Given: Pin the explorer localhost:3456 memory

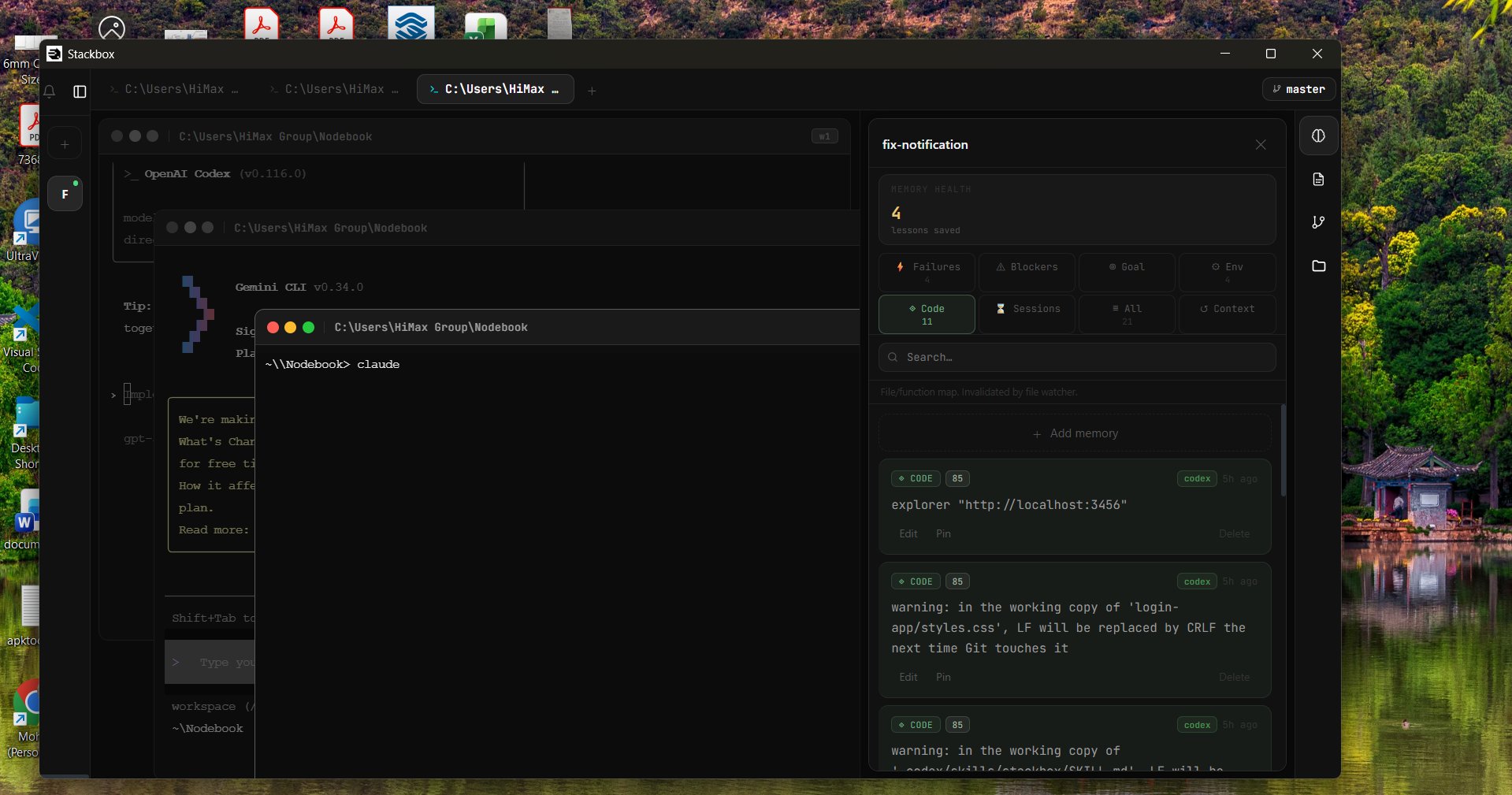Looking at the screenshot, I should 943,534.
